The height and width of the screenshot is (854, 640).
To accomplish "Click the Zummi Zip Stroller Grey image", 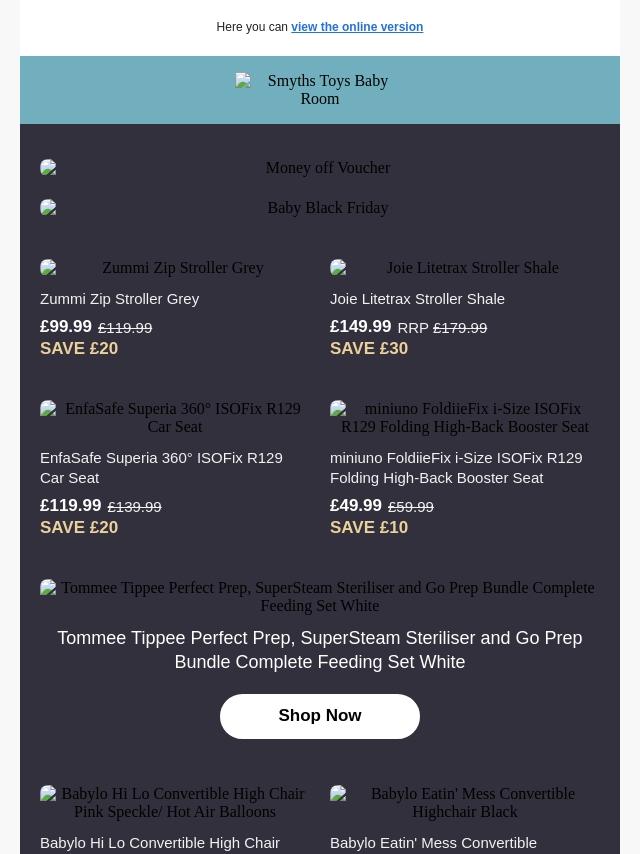I will (x=175, y=268).
